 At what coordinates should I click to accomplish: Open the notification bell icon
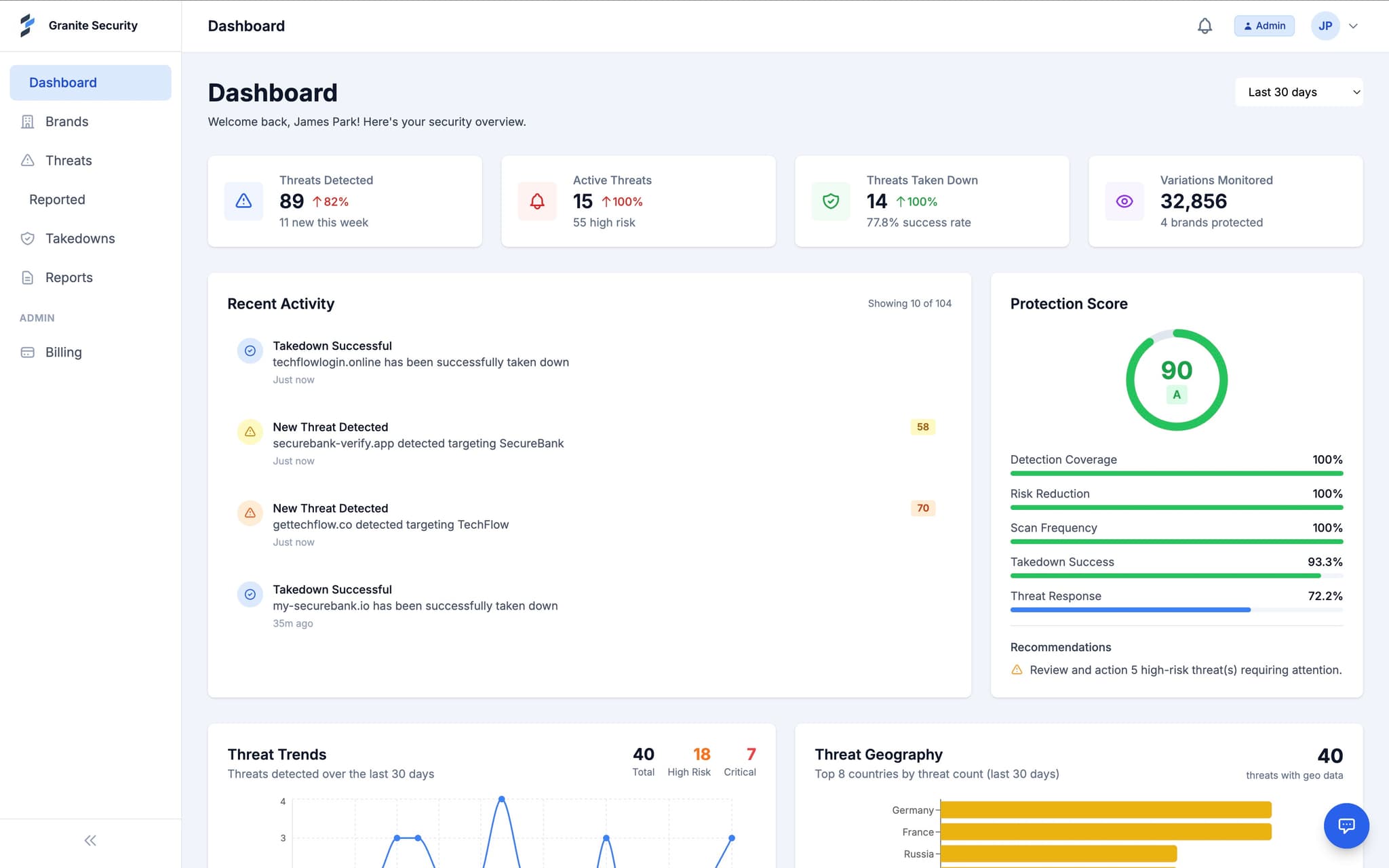1205,25
